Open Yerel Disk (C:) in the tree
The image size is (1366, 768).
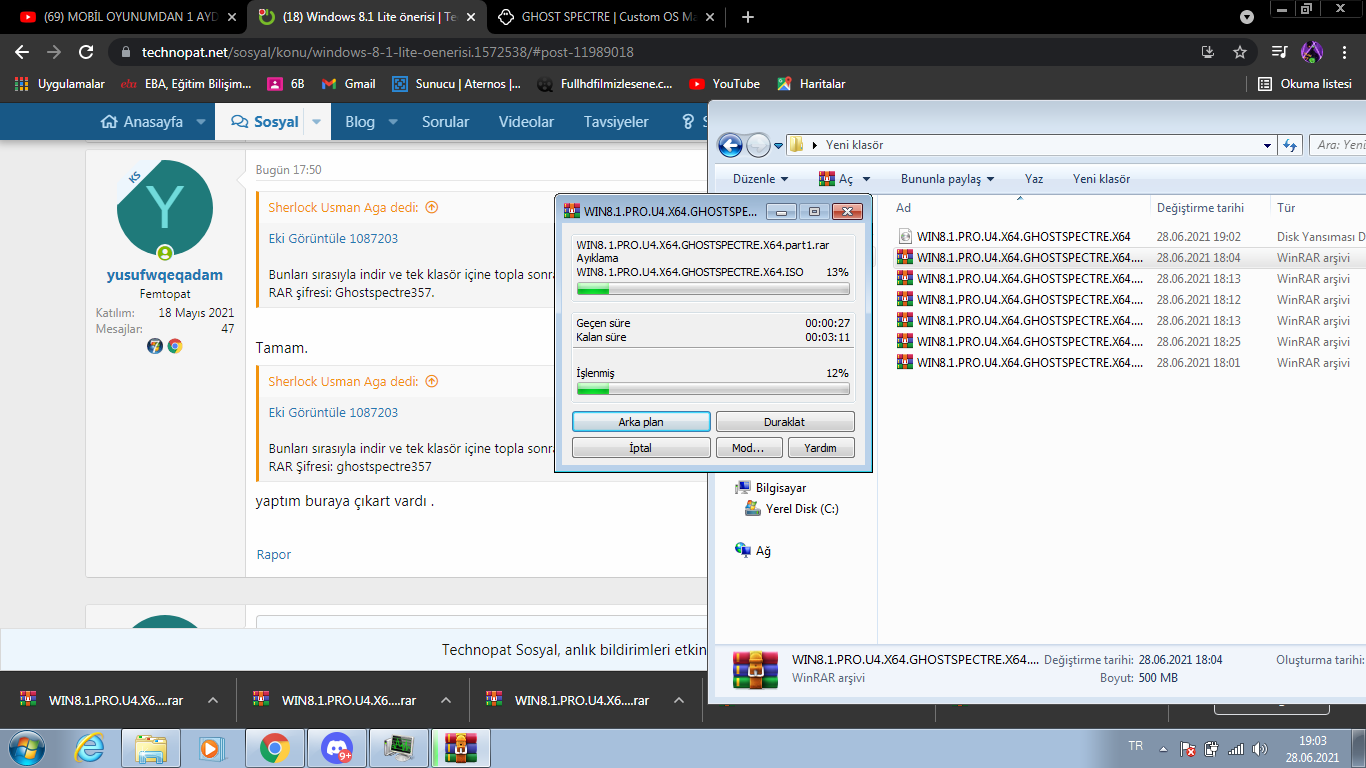pyautogui.click(x=792, y=509)
